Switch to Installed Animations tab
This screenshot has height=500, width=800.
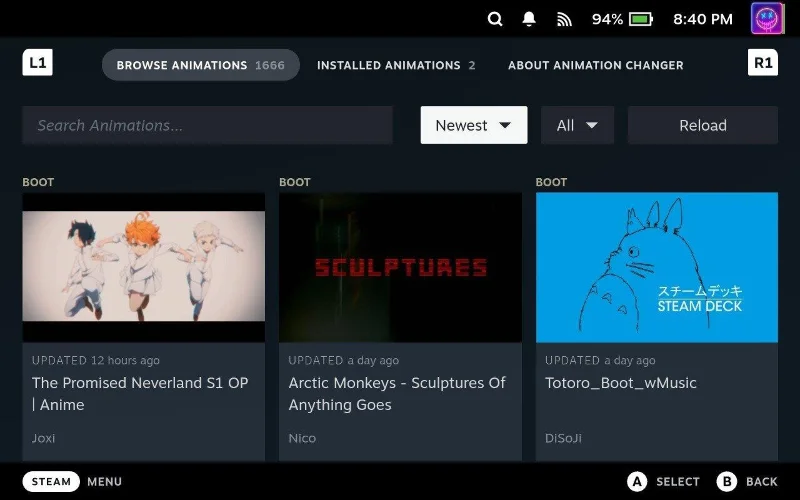tap(396, 65)
